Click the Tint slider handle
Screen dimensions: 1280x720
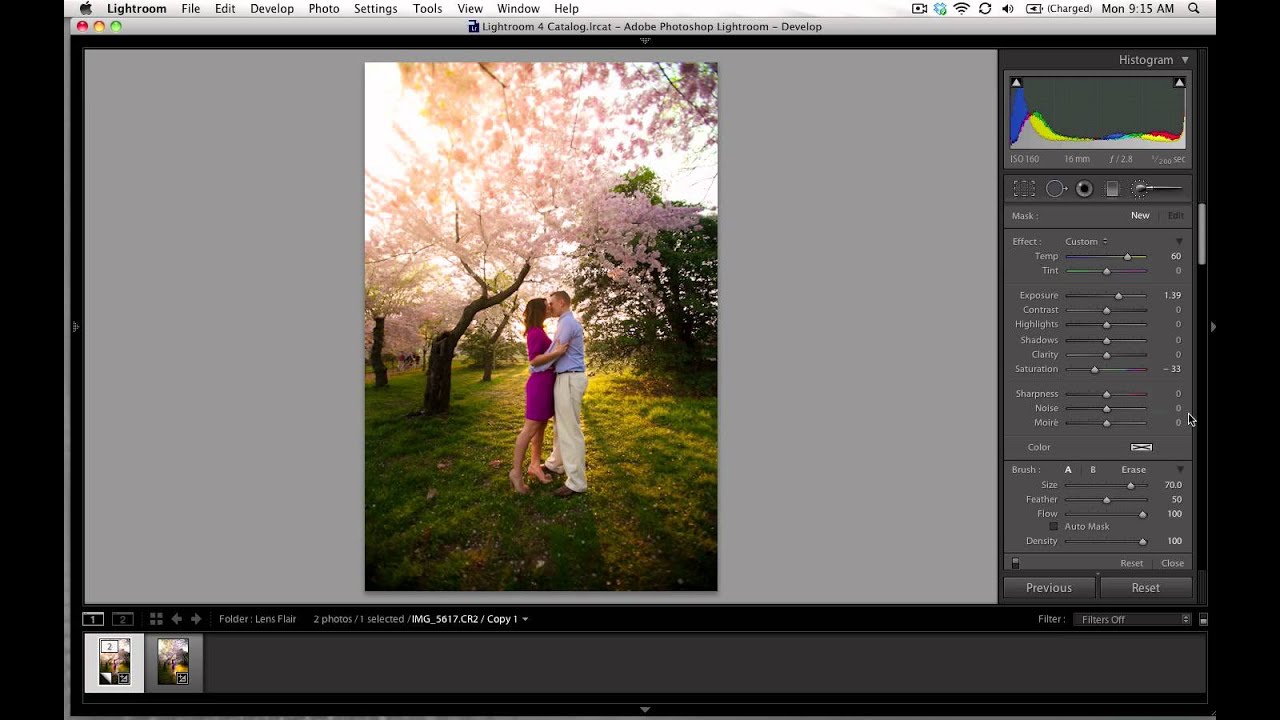(1106, 271)
